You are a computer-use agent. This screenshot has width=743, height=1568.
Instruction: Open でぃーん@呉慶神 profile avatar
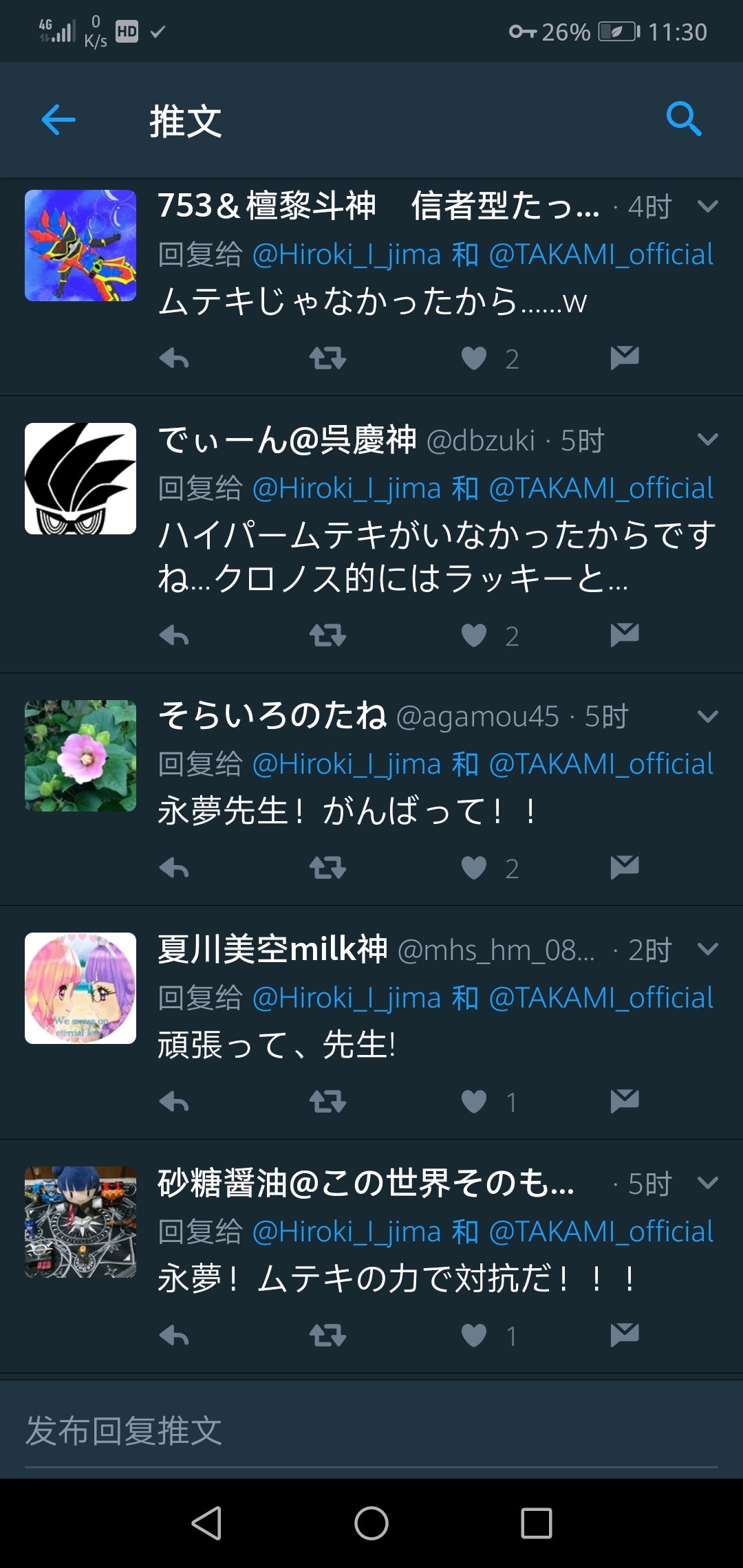coord(80,479)
